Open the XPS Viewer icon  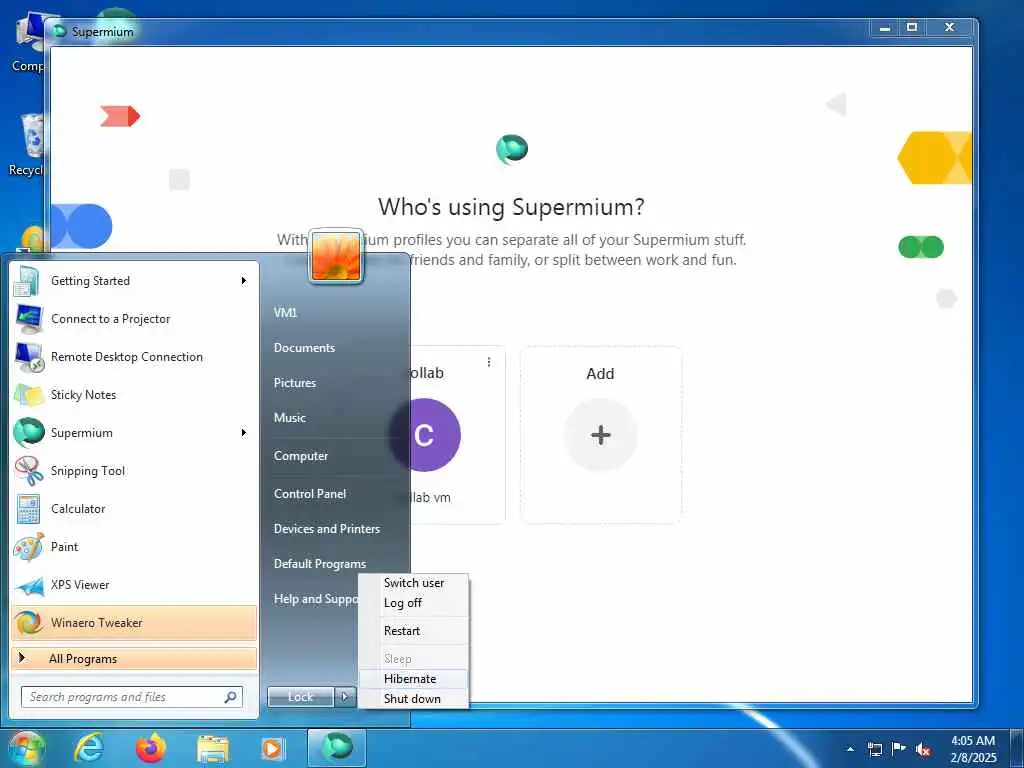28,584
